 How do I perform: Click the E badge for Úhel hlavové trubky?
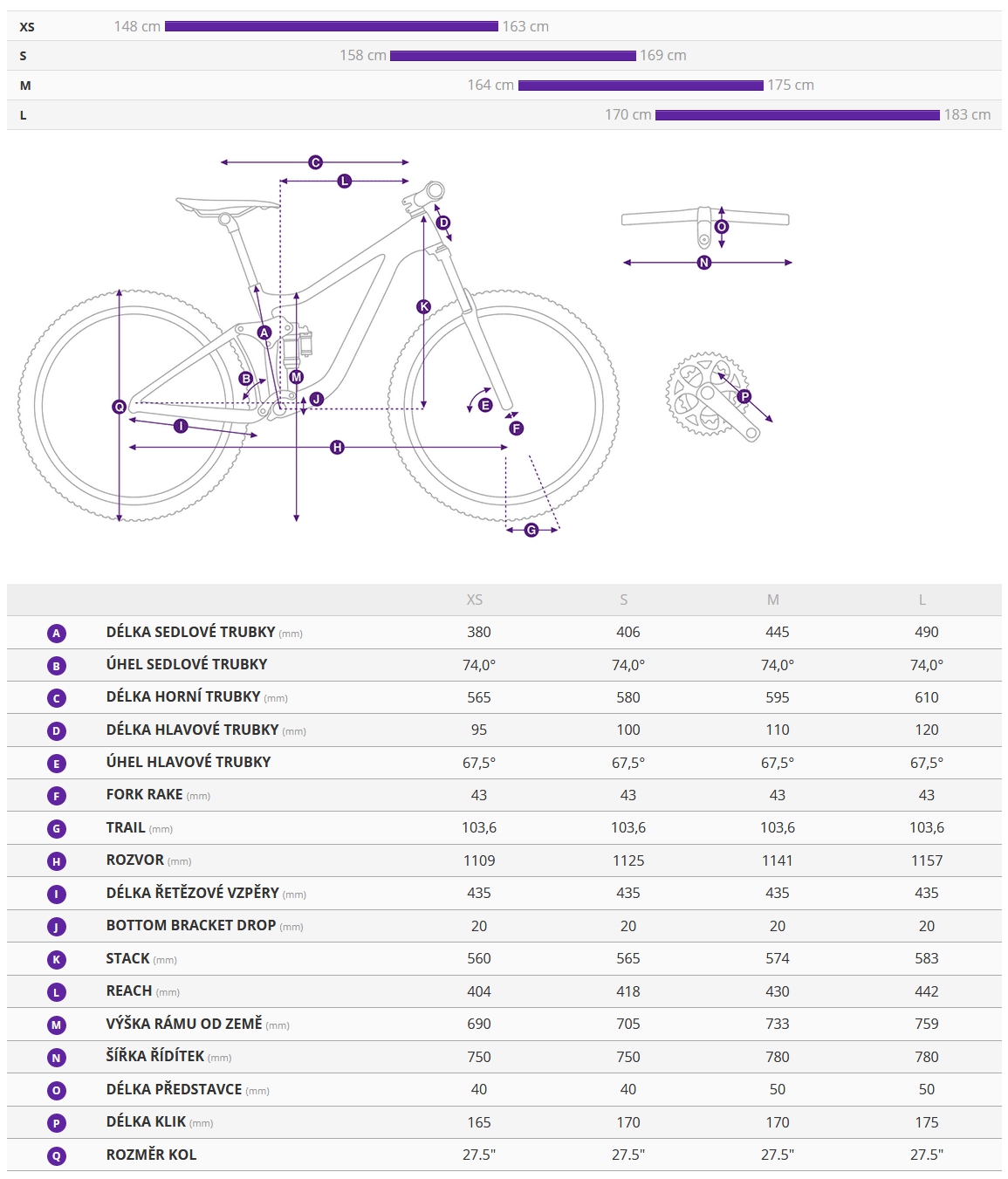57,764
